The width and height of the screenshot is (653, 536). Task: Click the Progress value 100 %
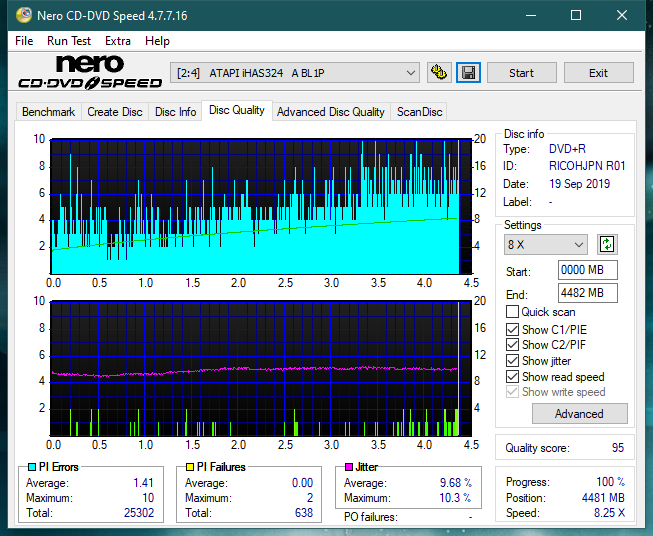point(610,482)
